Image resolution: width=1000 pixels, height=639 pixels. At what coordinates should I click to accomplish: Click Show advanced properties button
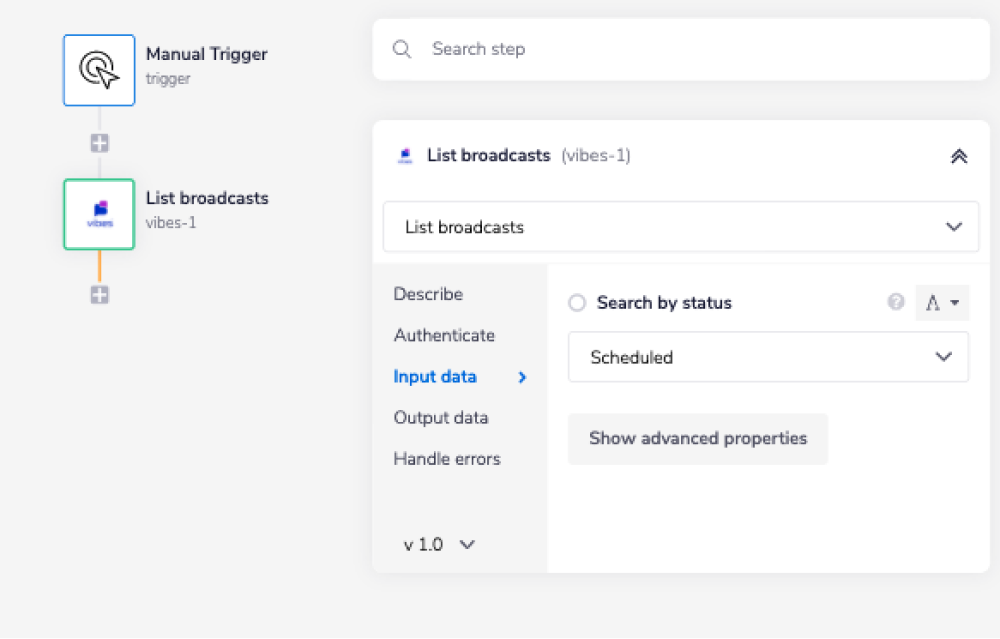[698, 438]
